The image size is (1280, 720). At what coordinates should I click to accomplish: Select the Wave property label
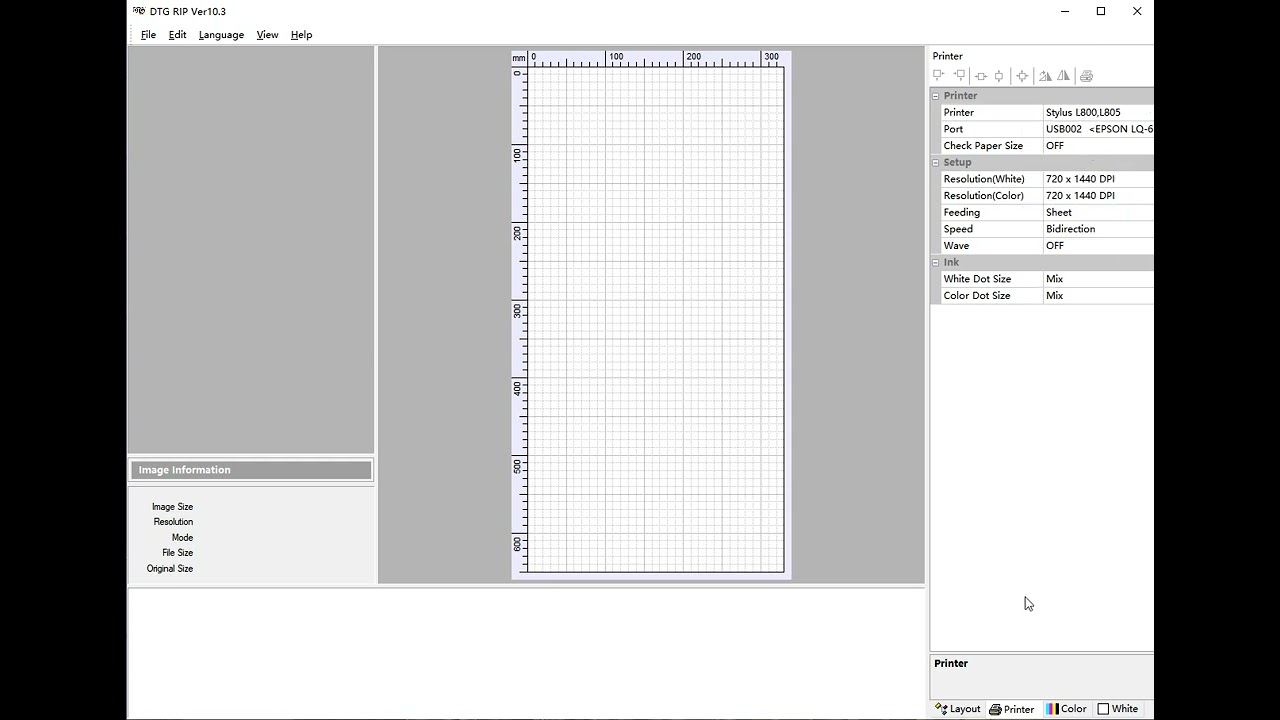956,246
